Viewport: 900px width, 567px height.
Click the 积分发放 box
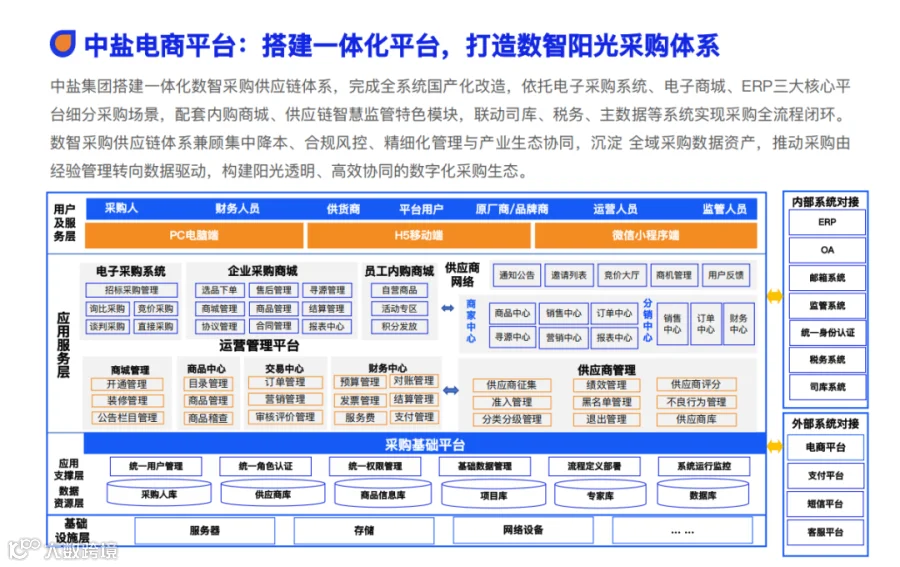[x=399, y=327]
